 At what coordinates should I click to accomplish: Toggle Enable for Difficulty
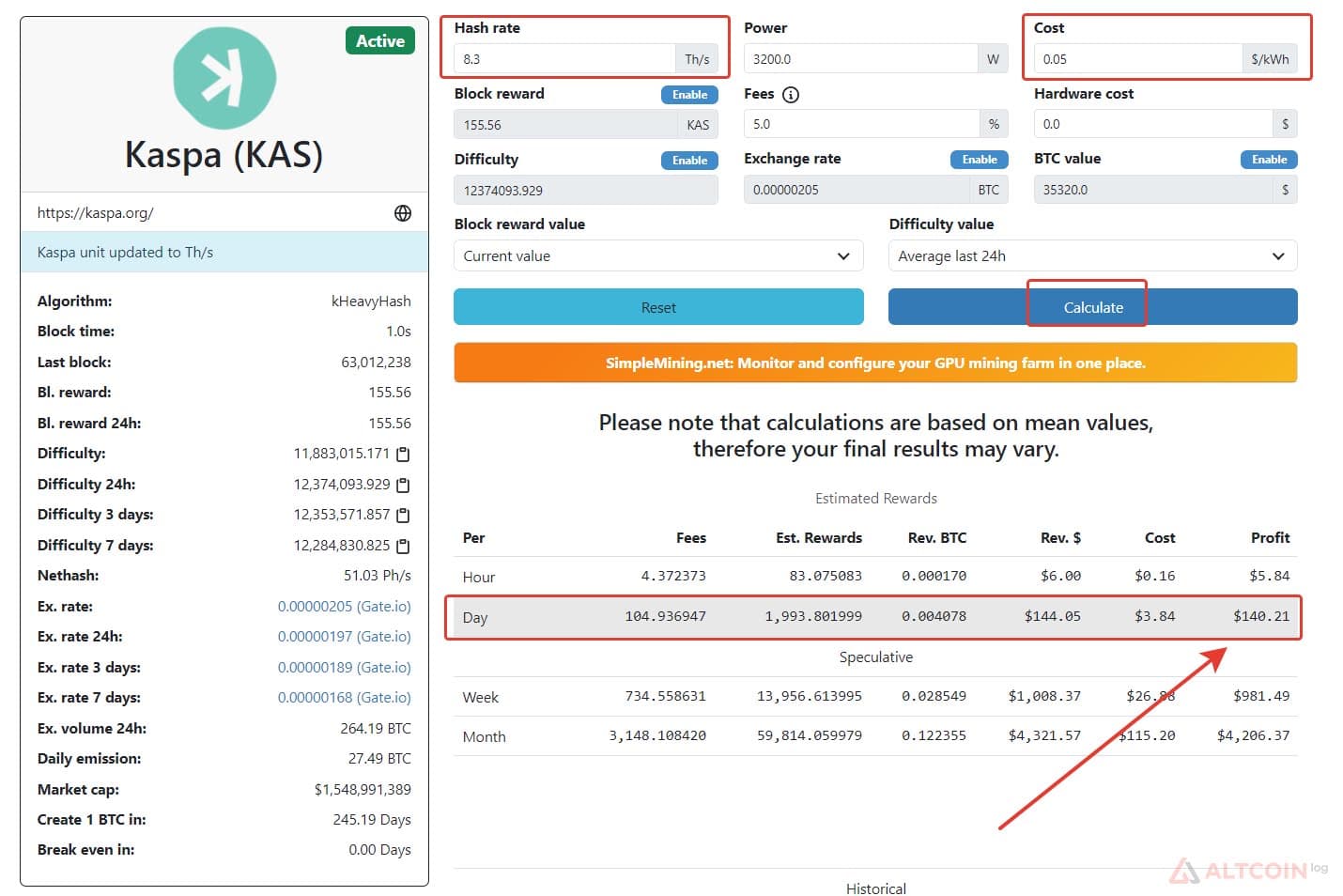point(689,161)
